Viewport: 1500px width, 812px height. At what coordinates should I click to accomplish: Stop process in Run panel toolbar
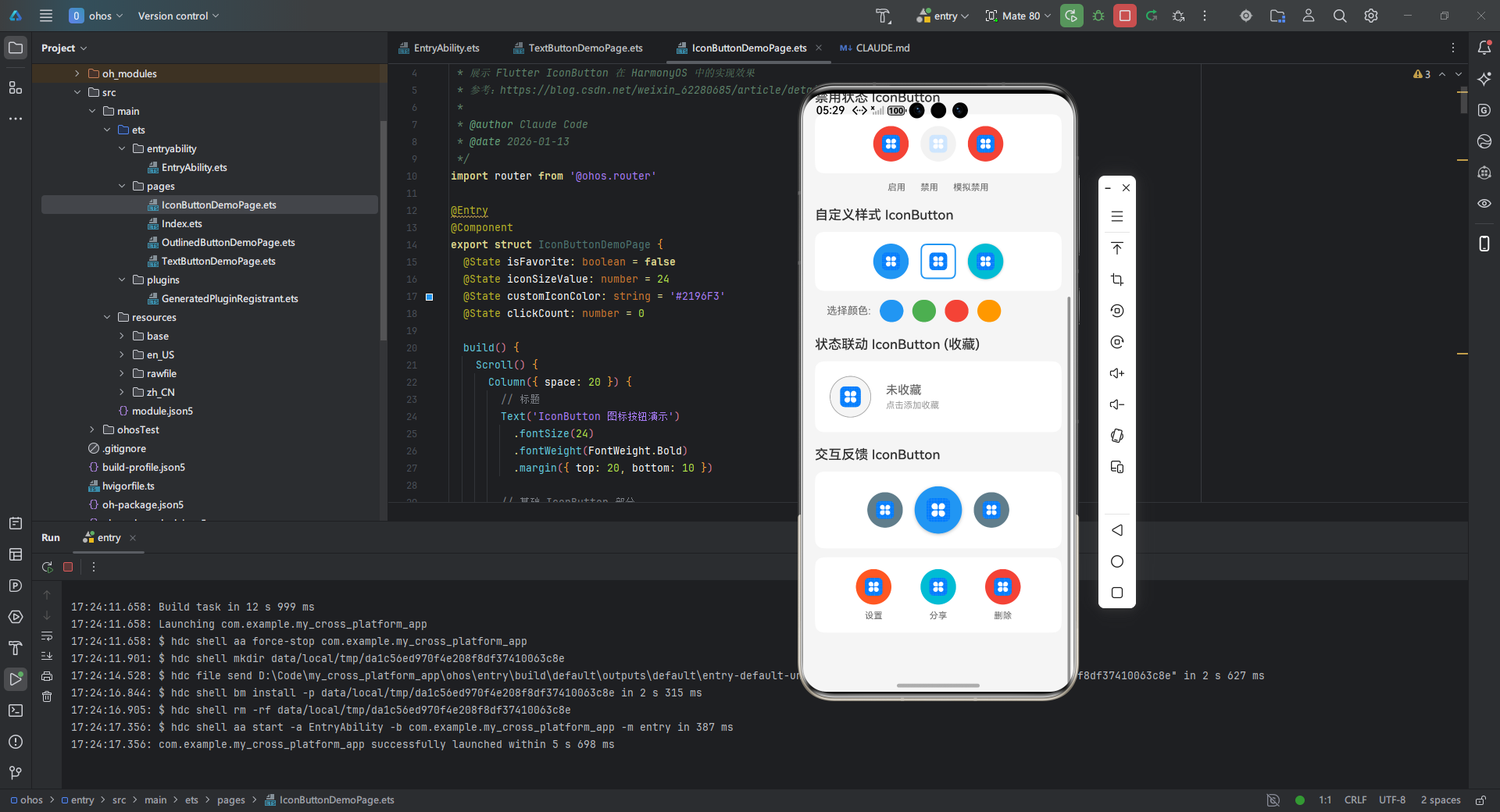click(68, 567)
